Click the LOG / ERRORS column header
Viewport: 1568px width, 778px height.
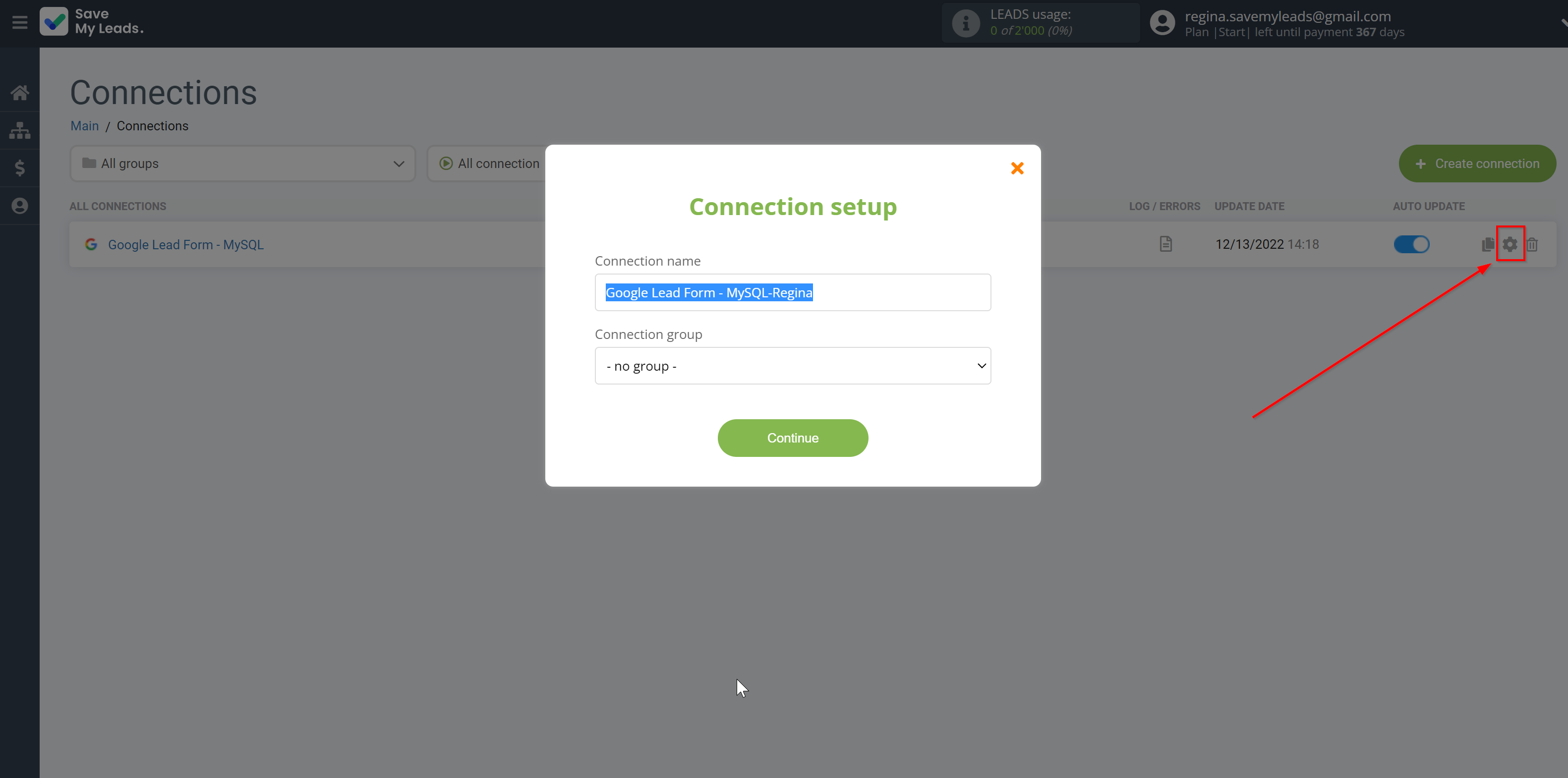(1164, 206)
